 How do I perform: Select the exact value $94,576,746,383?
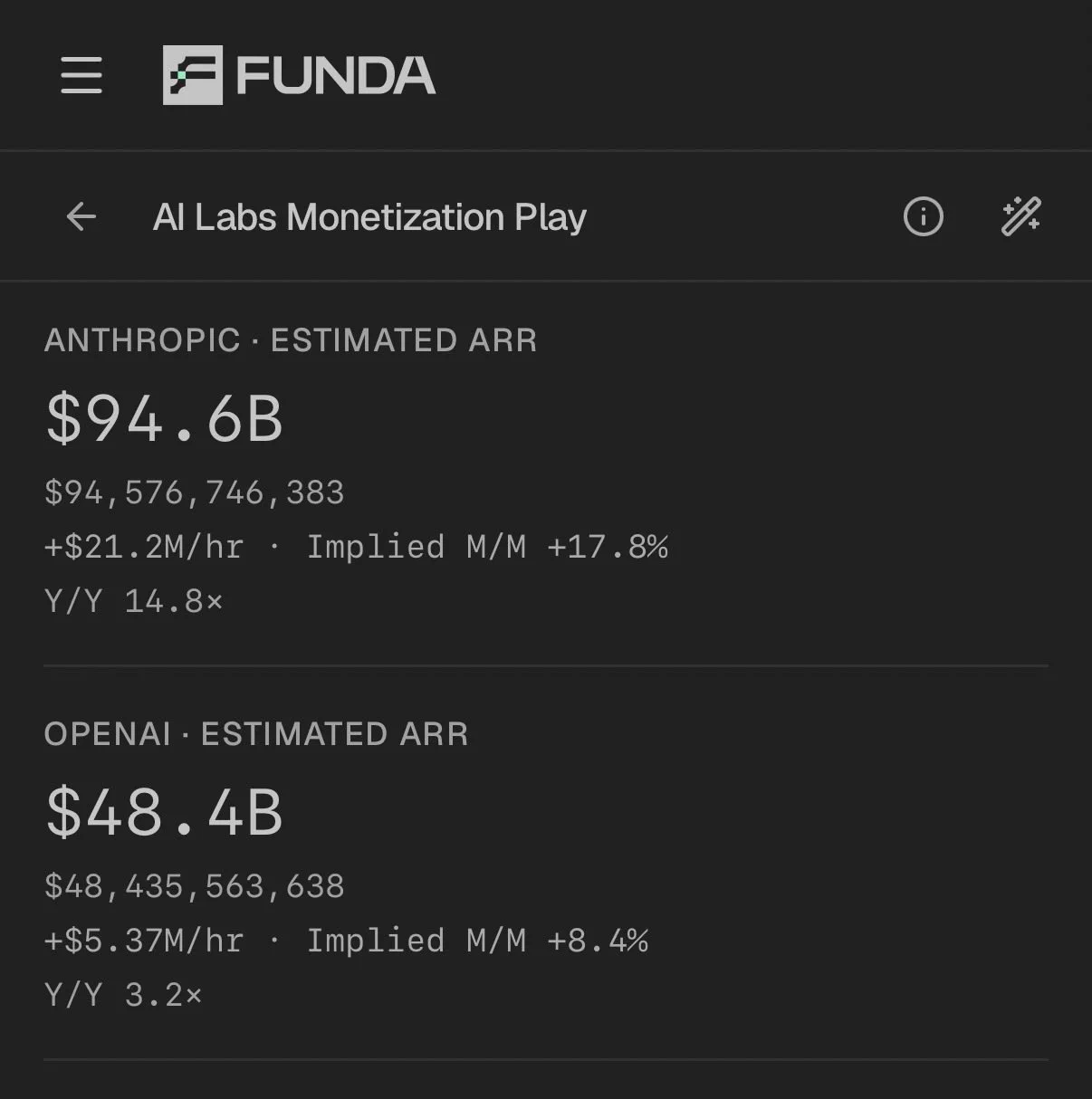pyautogui.click(x=195, y=492)
